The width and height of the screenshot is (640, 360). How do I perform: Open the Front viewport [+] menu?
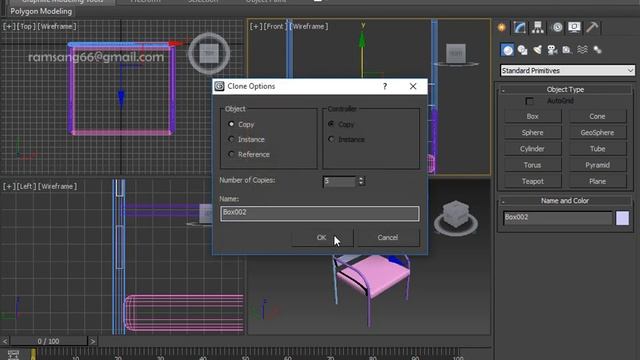pos(256,27)
